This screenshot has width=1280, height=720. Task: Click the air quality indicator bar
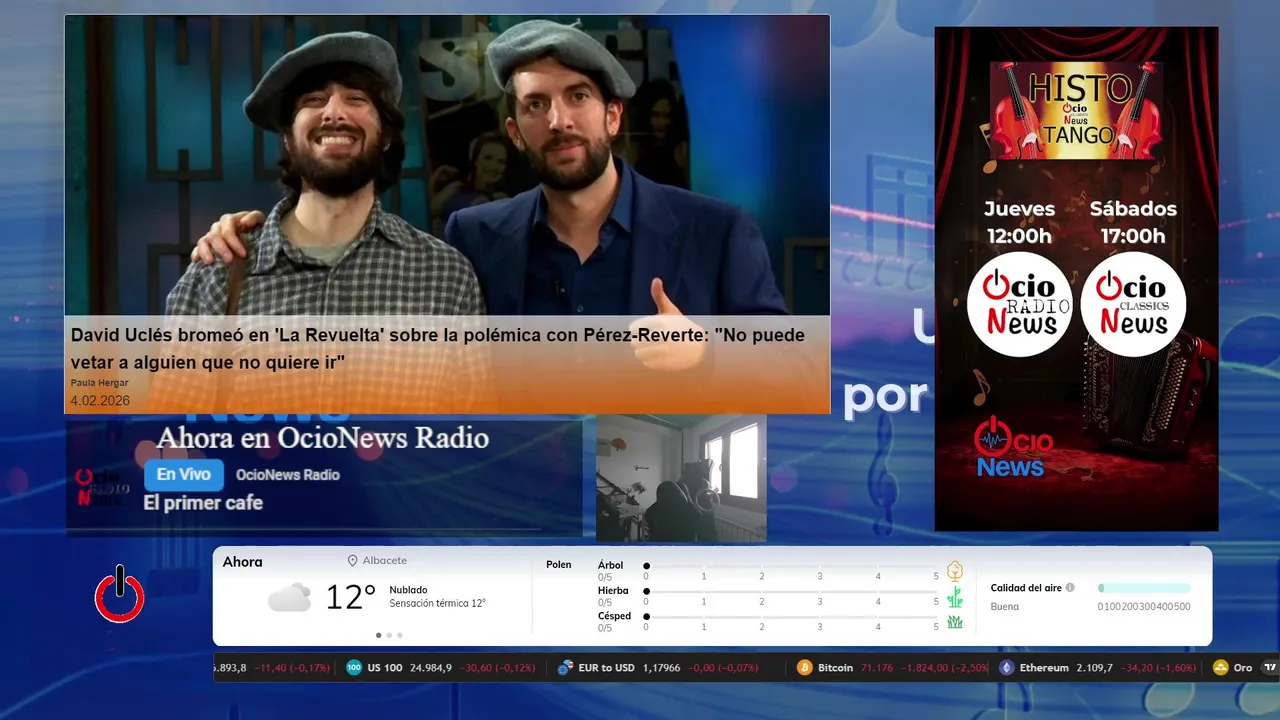(x=1144, y=588)
